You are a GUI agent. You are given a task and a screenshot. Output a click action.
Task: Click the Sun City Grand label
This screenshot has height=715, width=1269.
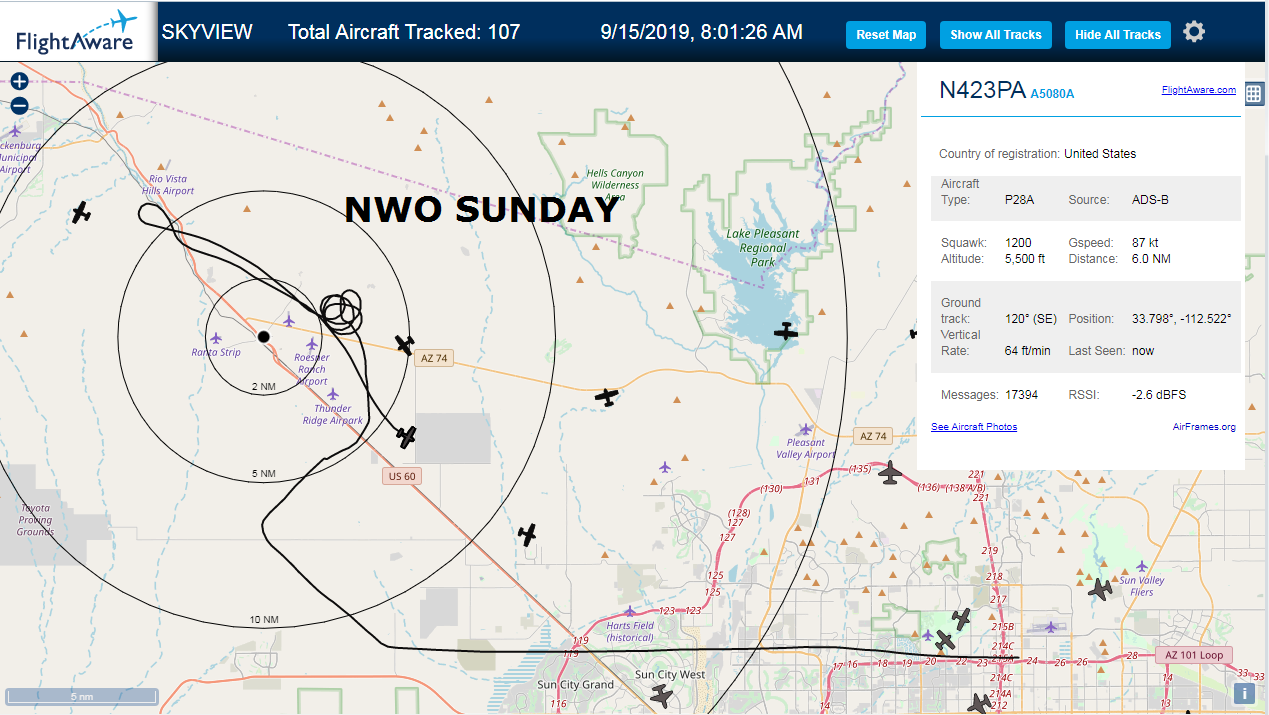coord(575,685)
